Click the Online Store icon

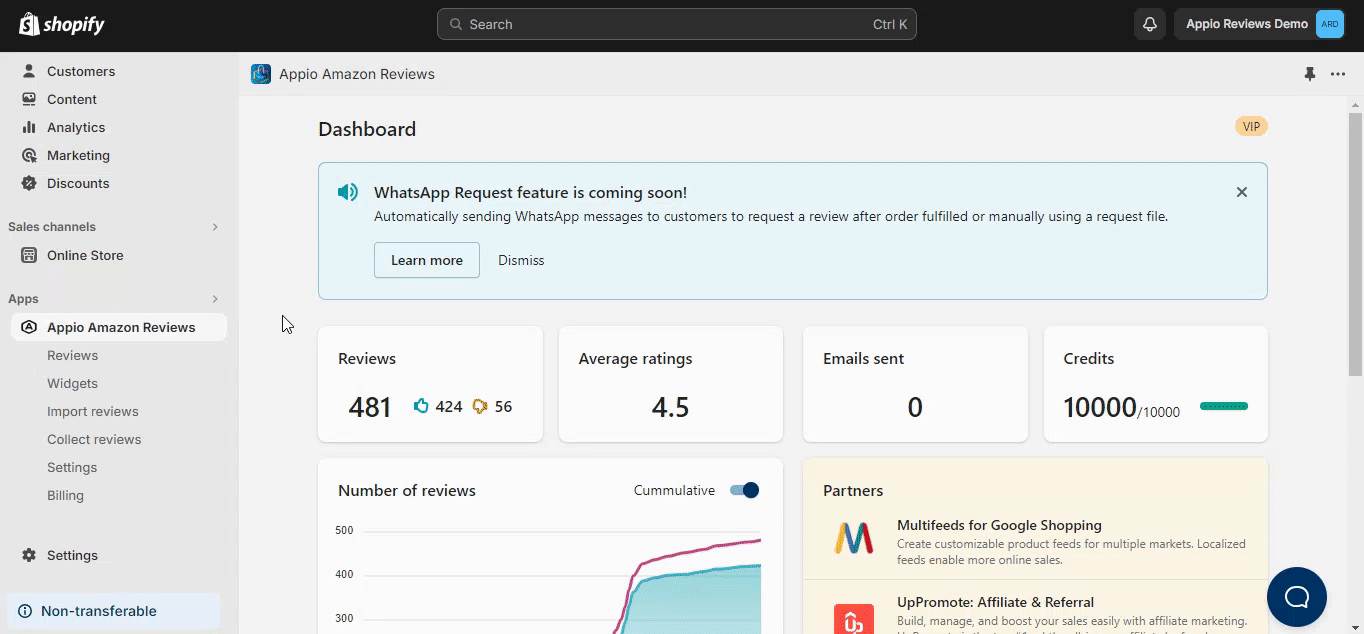[29, 255]
